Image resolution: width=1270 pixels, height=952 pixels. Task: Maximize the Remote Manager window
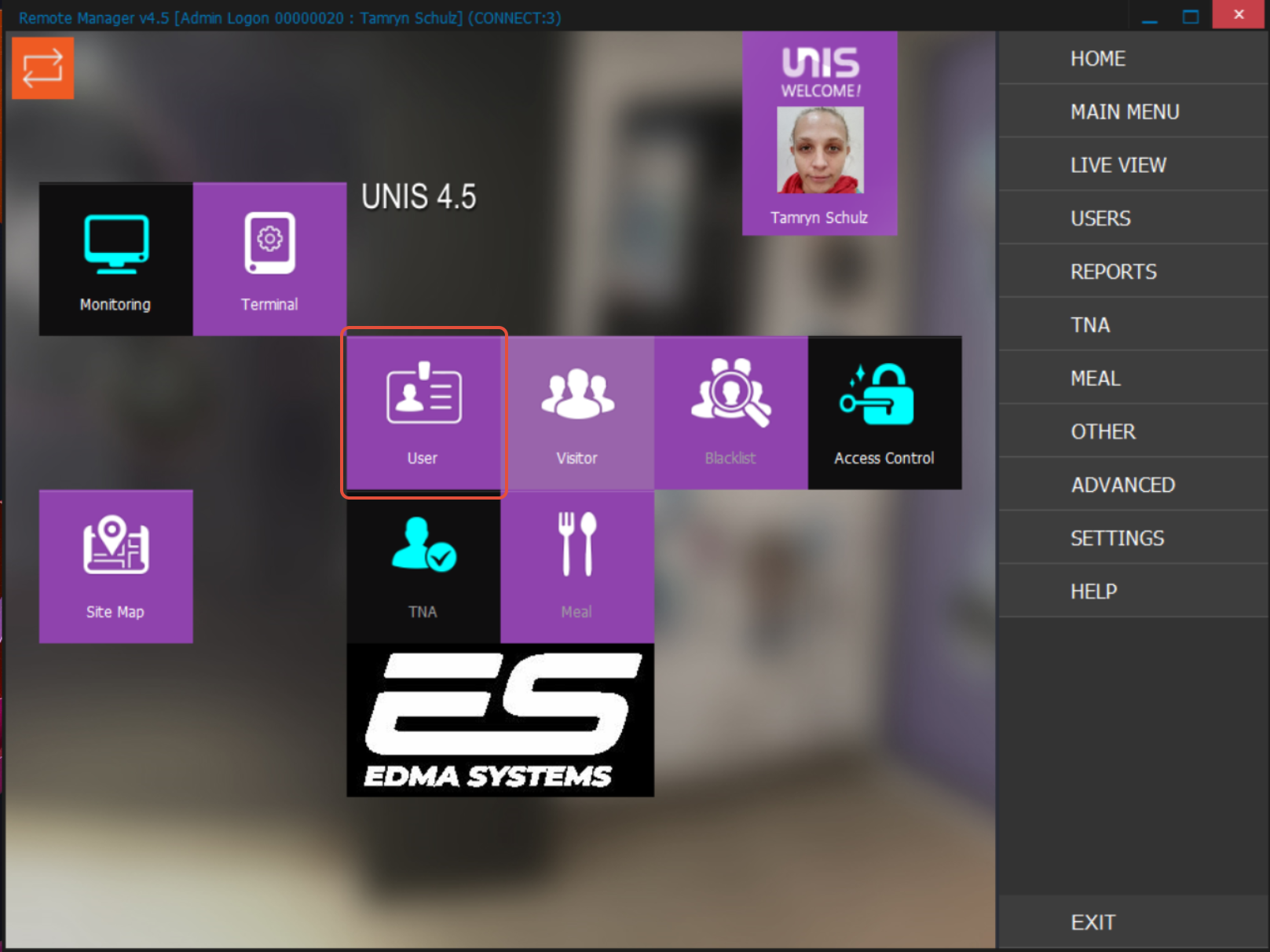coord(1191,16)
